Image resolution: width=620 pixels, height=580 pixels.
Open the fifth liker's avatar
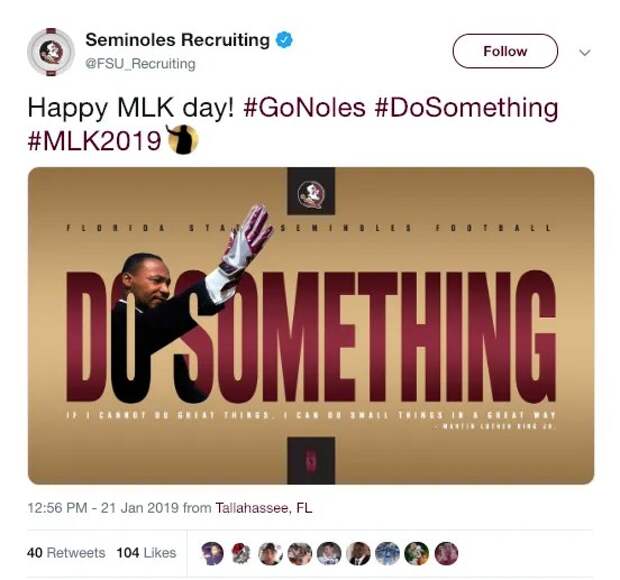pyautogui.click(x=329, y=553)
